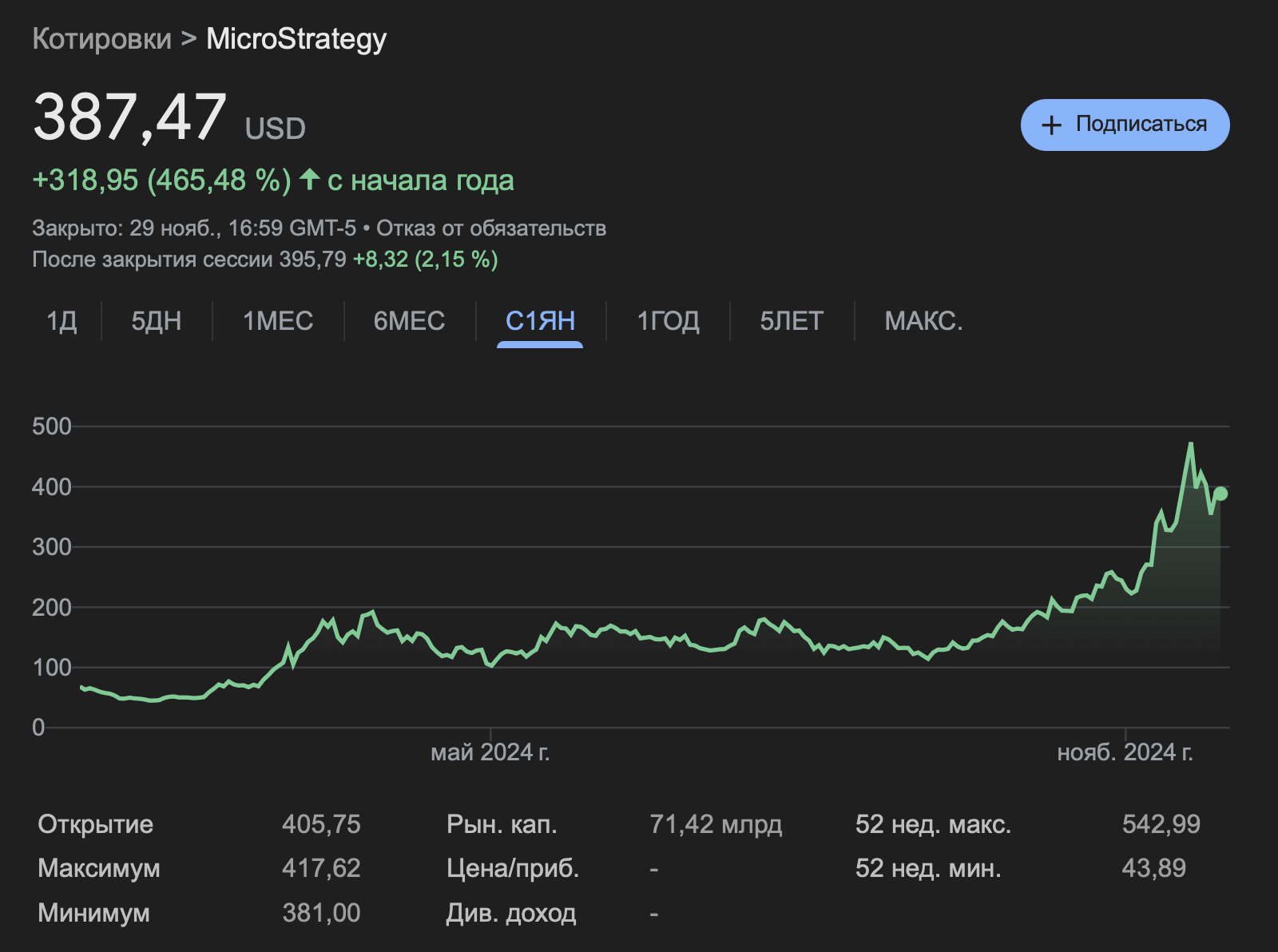Image resolution: width=1278 pixels, height=952 pixels.
Task: Click the Подписаться button
Action: [1125, 125]
